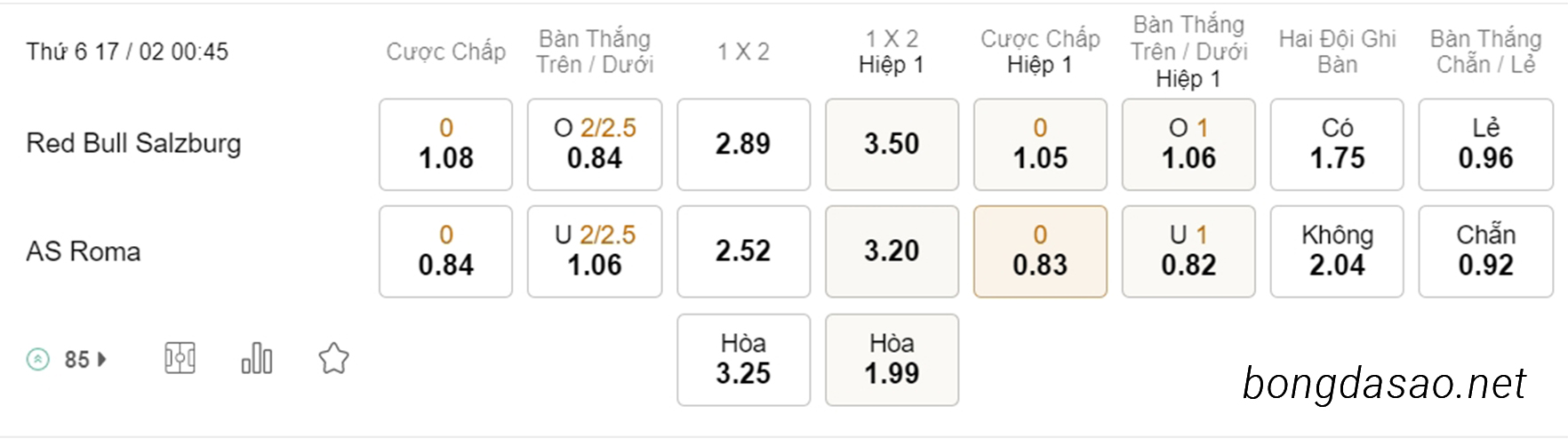This screenshot has width=1568, height=446.
Task: Select both teams score Có 1.75
Action: (1337, 144)
